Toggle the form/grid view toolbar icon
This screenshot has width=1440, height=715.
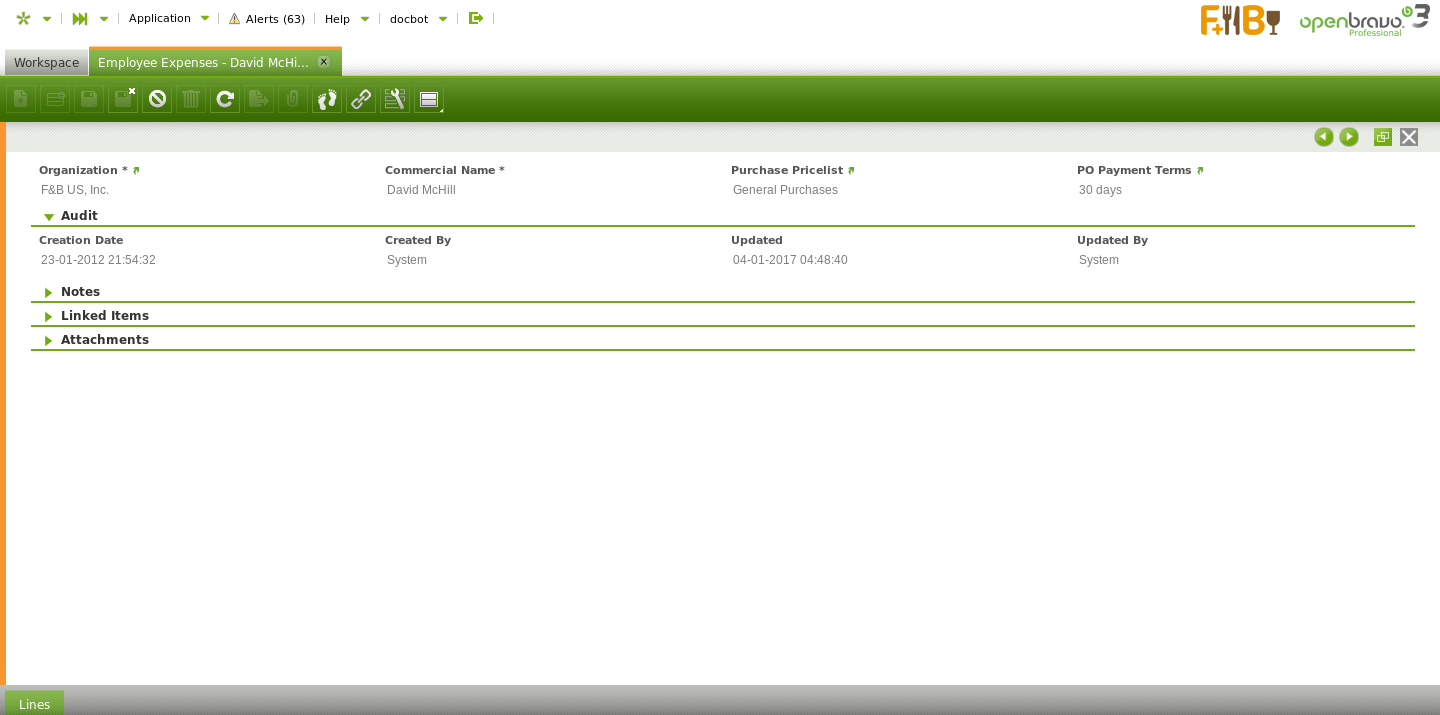tap(429, 99)
